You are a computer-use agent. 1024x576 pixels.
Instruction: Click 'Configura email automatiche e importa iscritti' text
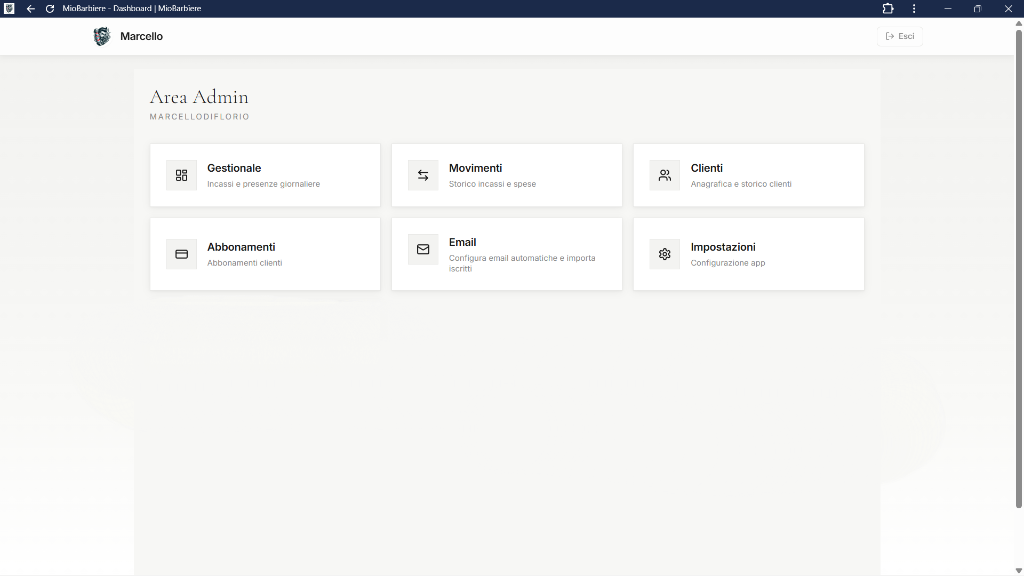[522, 263]
